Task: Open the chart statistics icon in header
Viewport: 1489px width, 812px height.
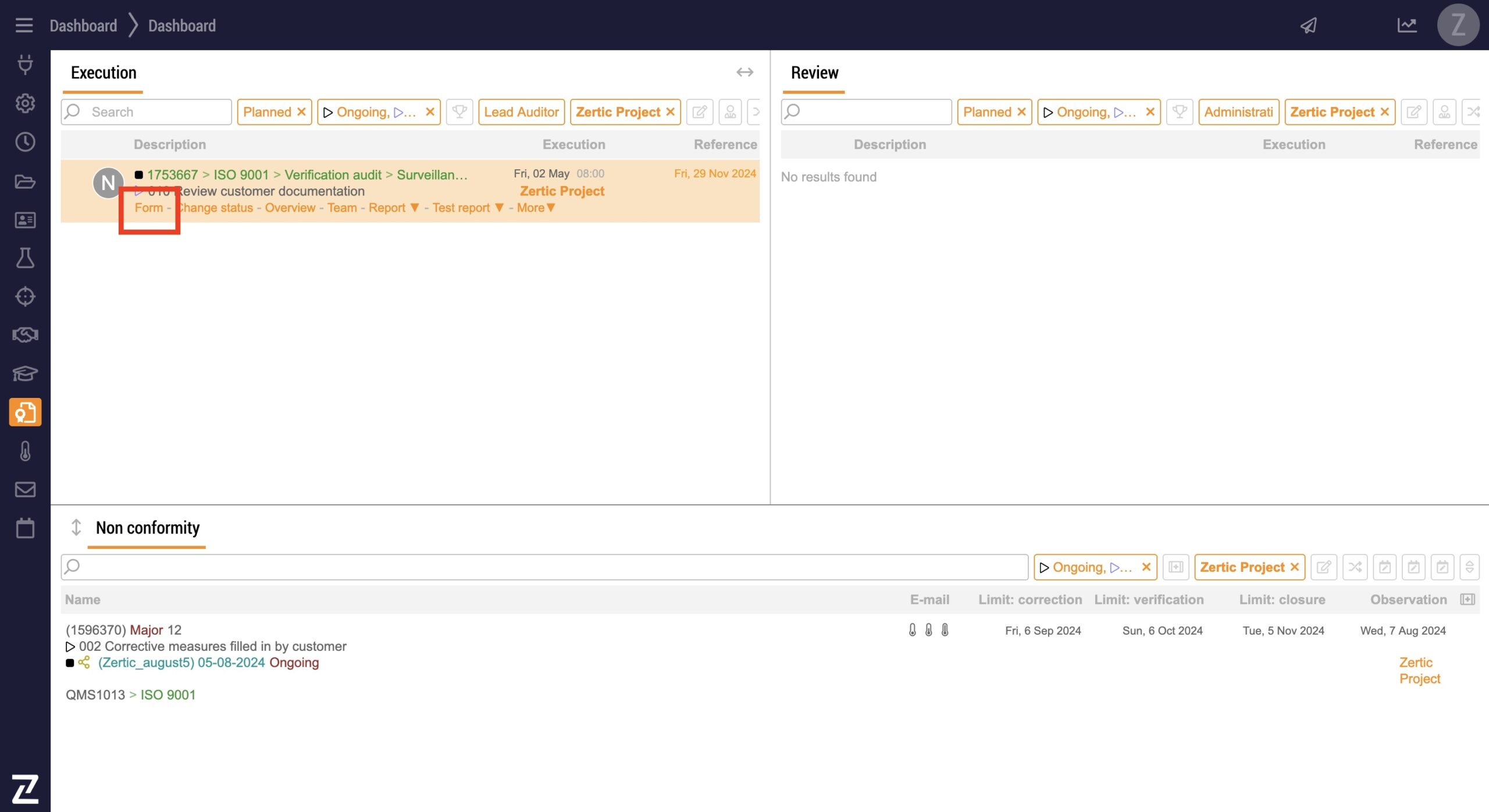Action: click(x=1406, y=25)
